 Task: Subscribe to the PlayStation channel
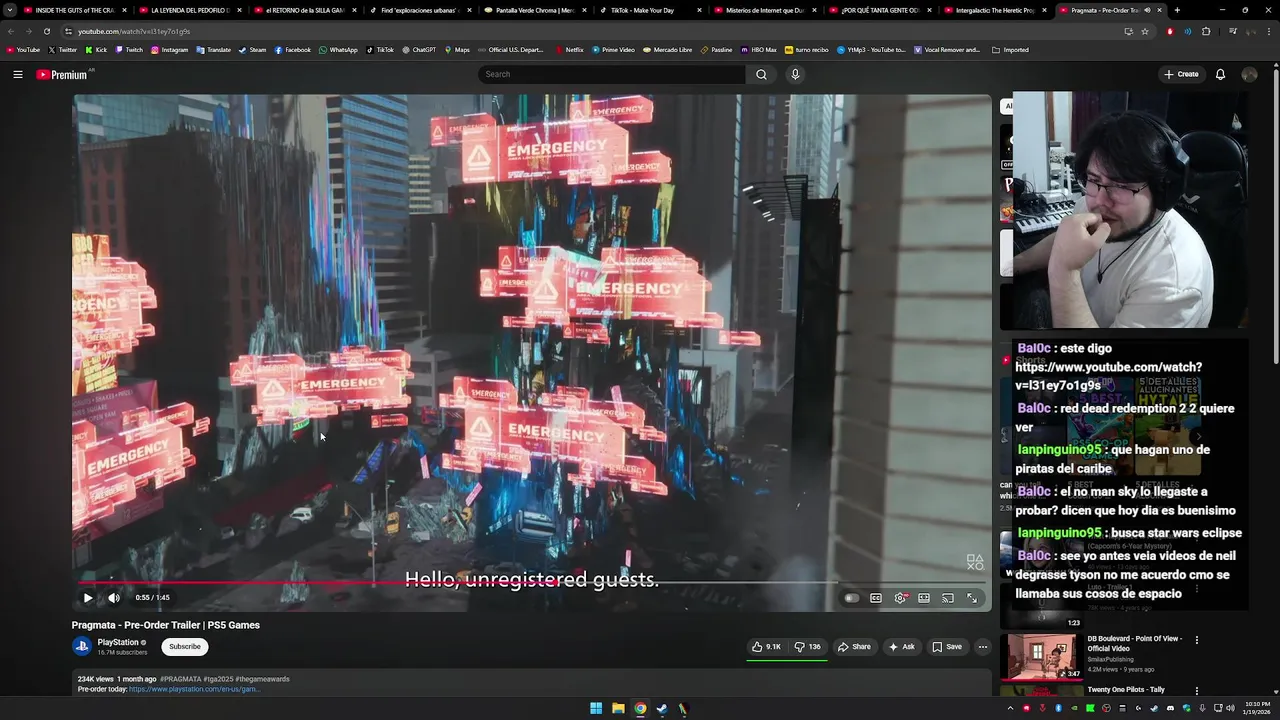pos(185,647)
